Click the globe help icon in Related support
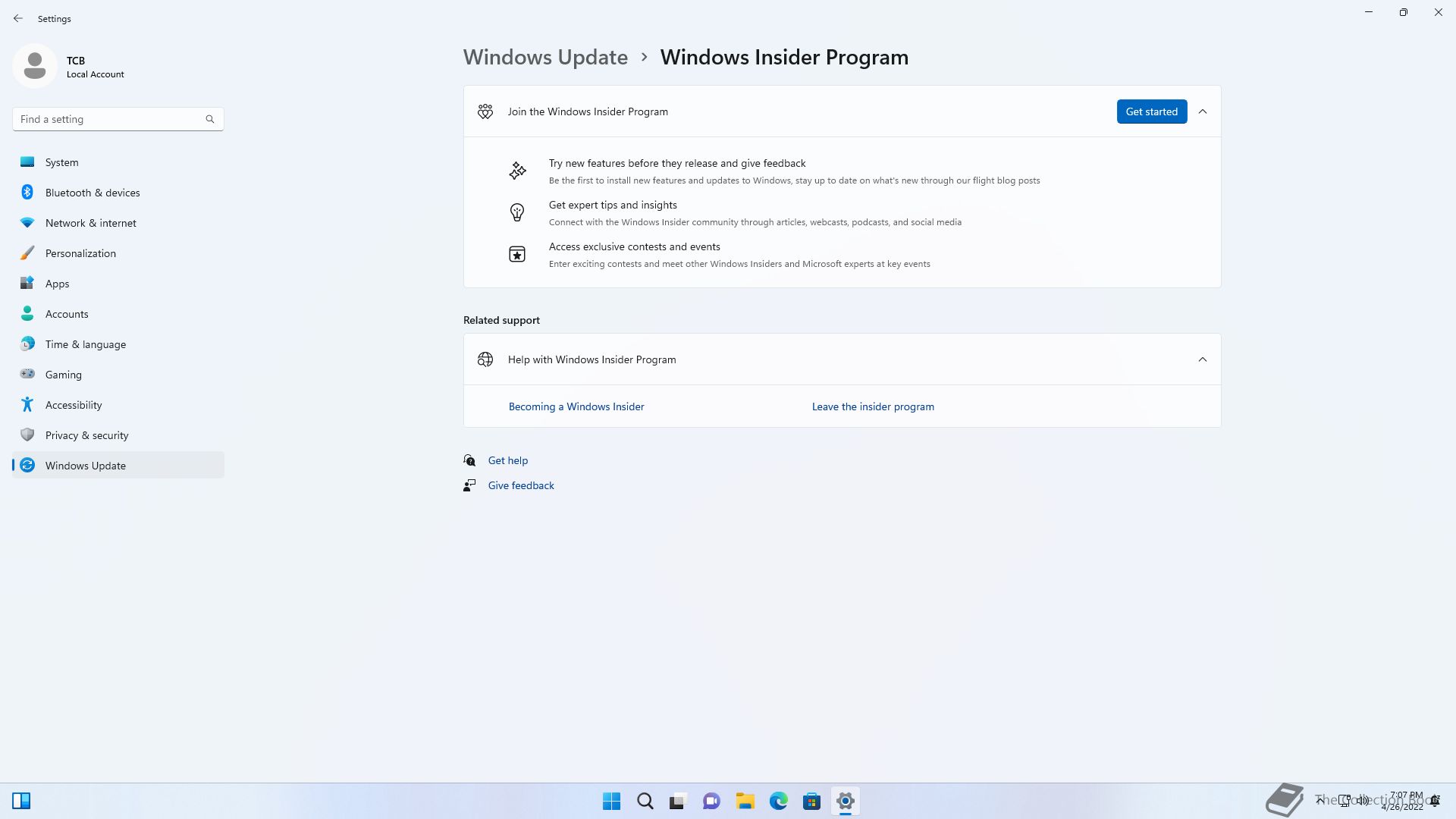1456x819 pixels. coord(485,359)
